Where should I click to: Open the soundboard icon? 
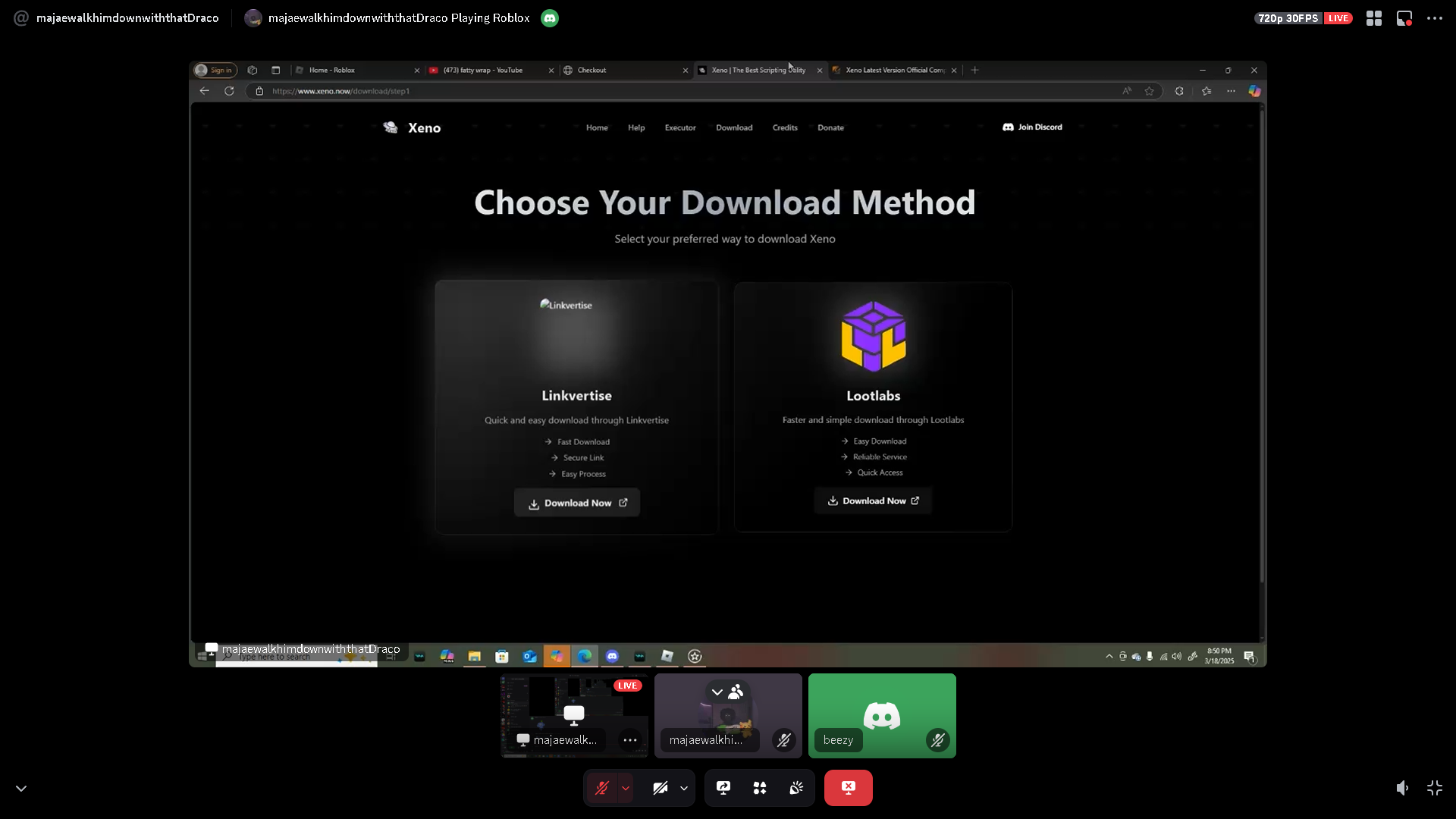[x=796, y=788]
